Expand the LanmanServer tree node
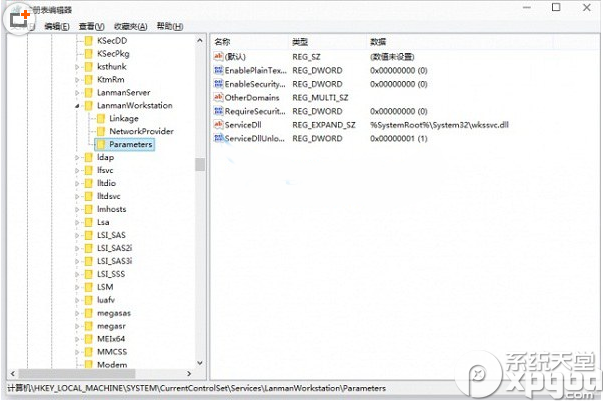This screenshot has height=402, width=603. (x=77, y=93)
